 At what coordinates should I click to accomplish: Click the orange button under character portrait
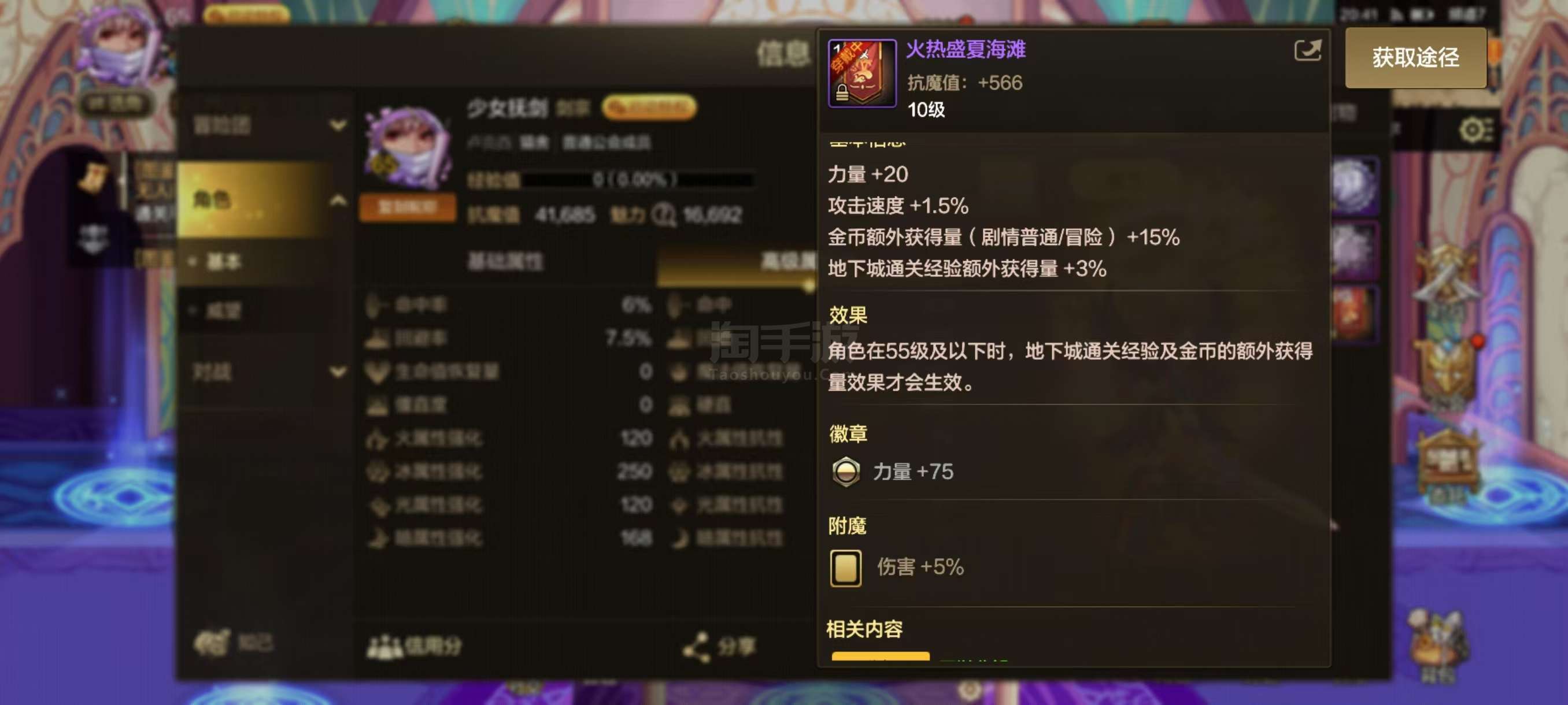point(407,207)
